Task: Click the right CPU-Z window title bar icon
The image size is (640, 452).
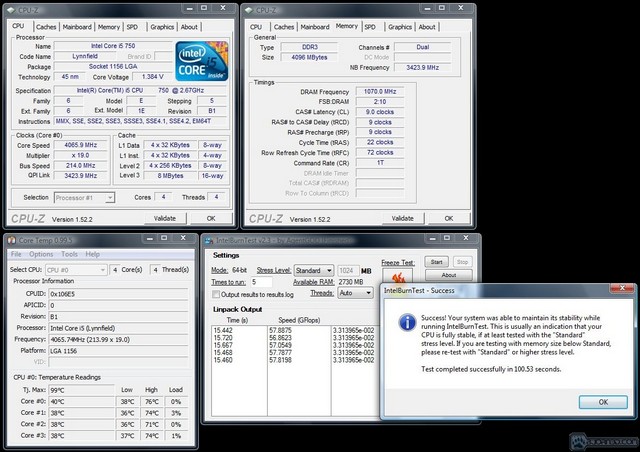Action: click(x=249, y=10)
